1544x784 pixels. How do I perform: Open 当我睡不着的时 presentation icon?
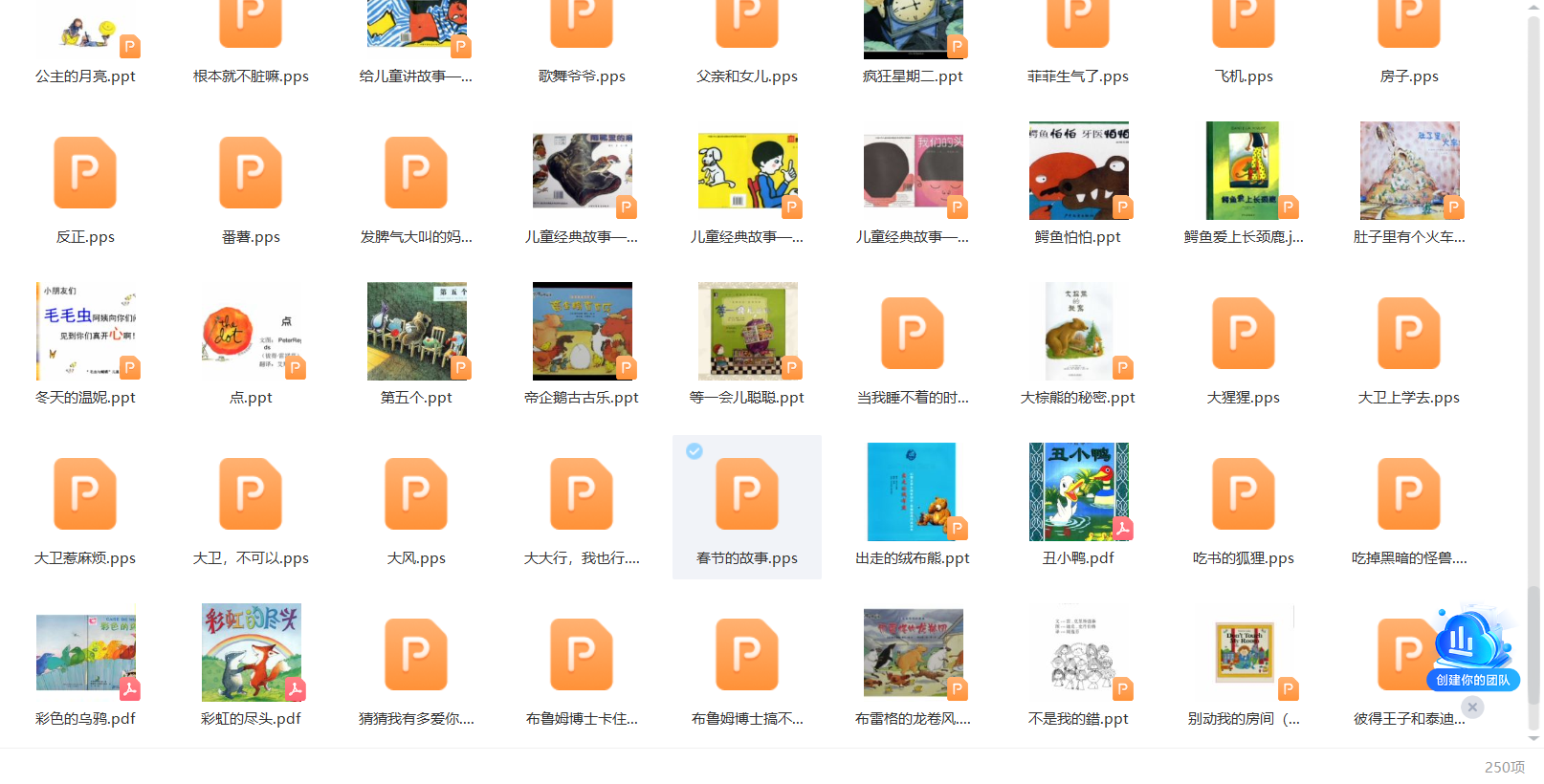(913, 334)
